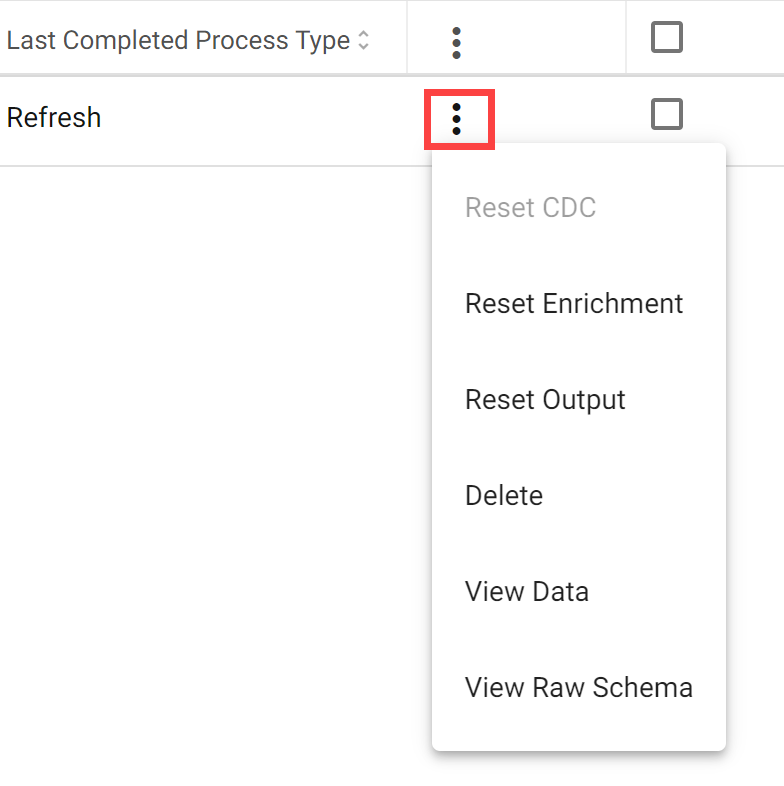Sort by Last Completed Process Type arrows
This screenshot has width=784, height=786.
[364, 40]
